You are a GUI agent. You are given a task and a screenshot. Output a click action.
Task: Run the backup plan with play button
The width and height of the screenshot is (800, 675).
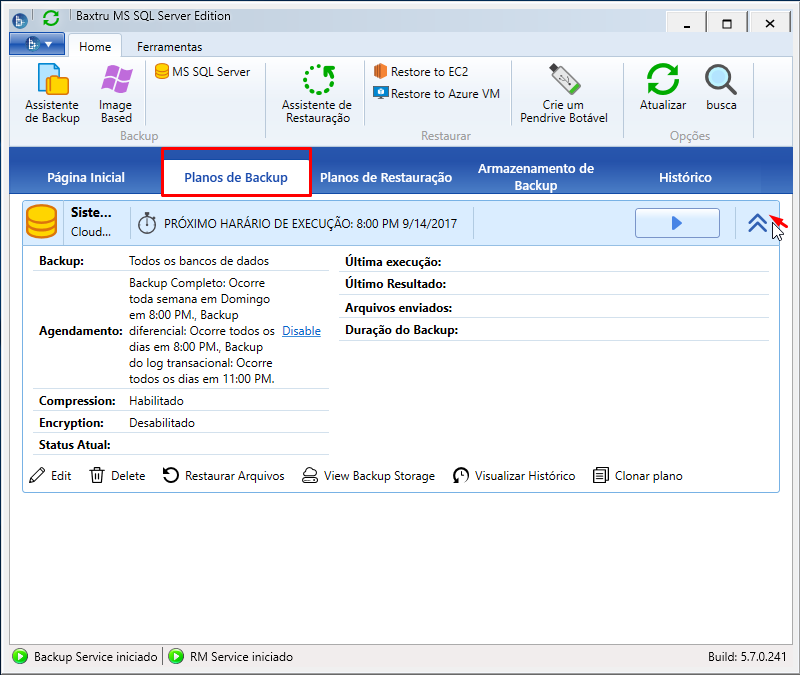(677, 223)
